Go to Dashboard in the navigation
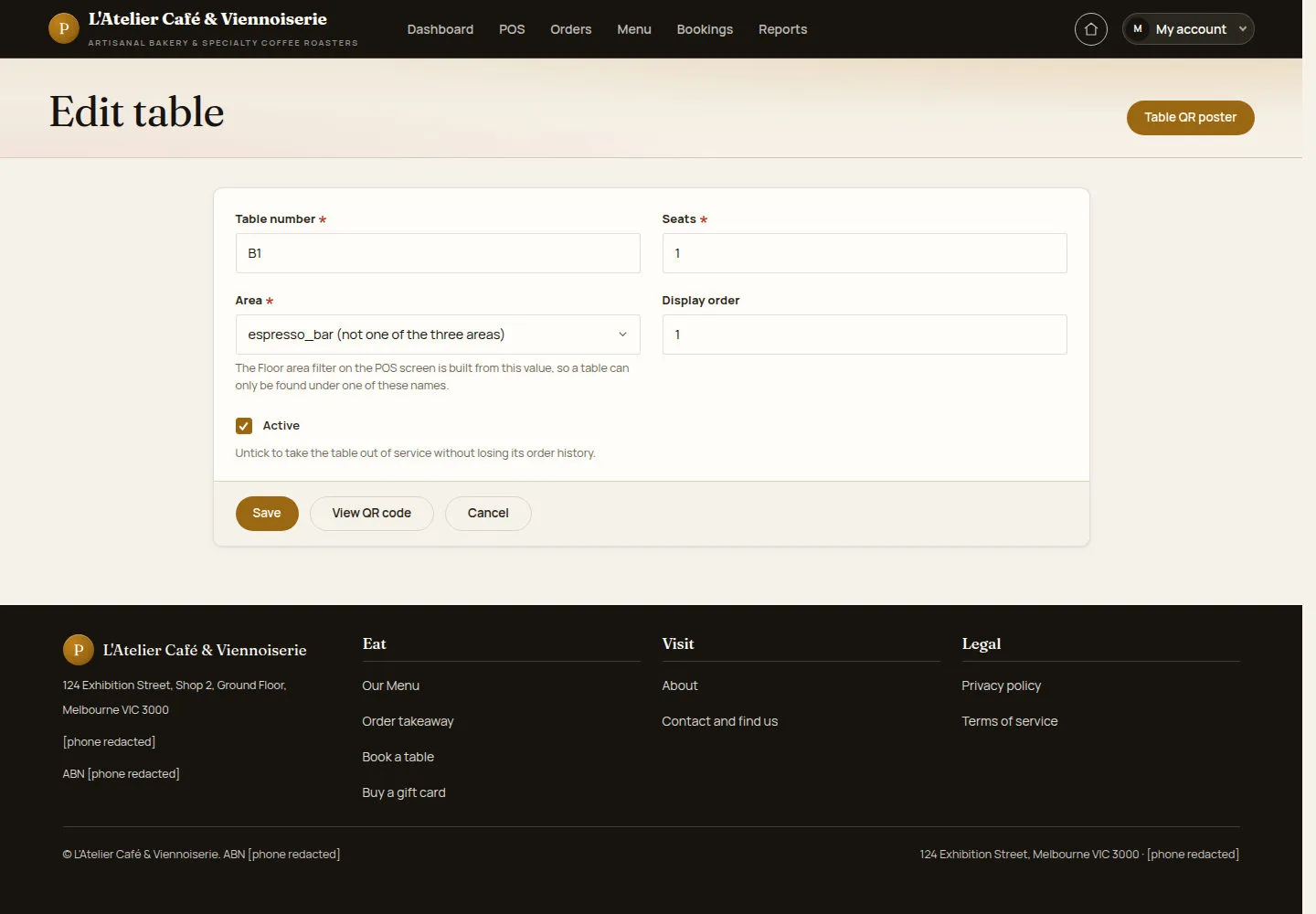This screenshot has height=914, width=1316. pyautogui.click(x=440, y=29)
